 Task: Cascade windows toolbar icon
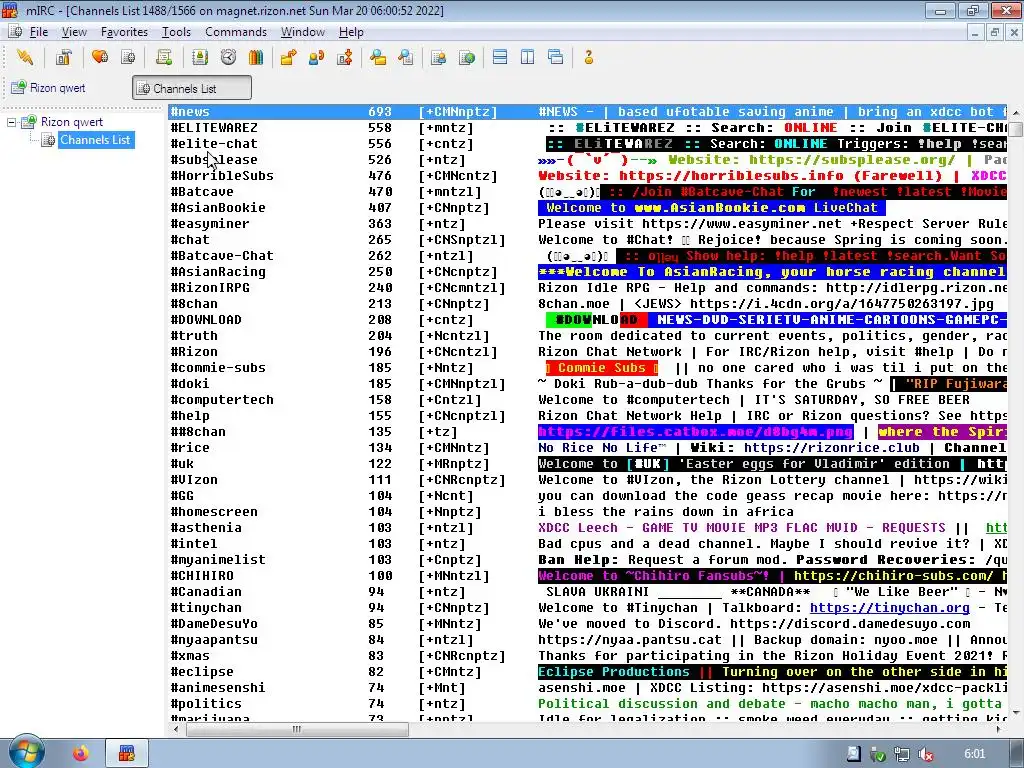pos(556,57)
